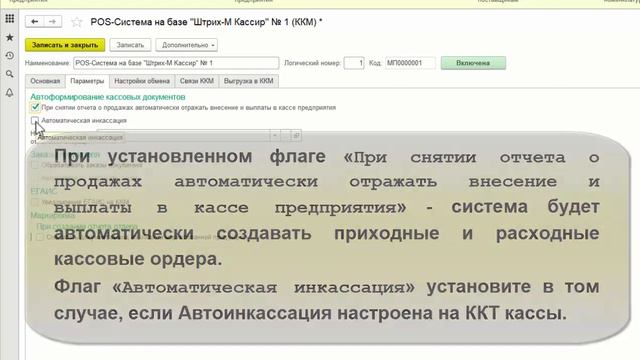Open the 'Выгрузка в ККМ' tab
The width and height of the screenshot is (640, 360).
tap(249, 81)
